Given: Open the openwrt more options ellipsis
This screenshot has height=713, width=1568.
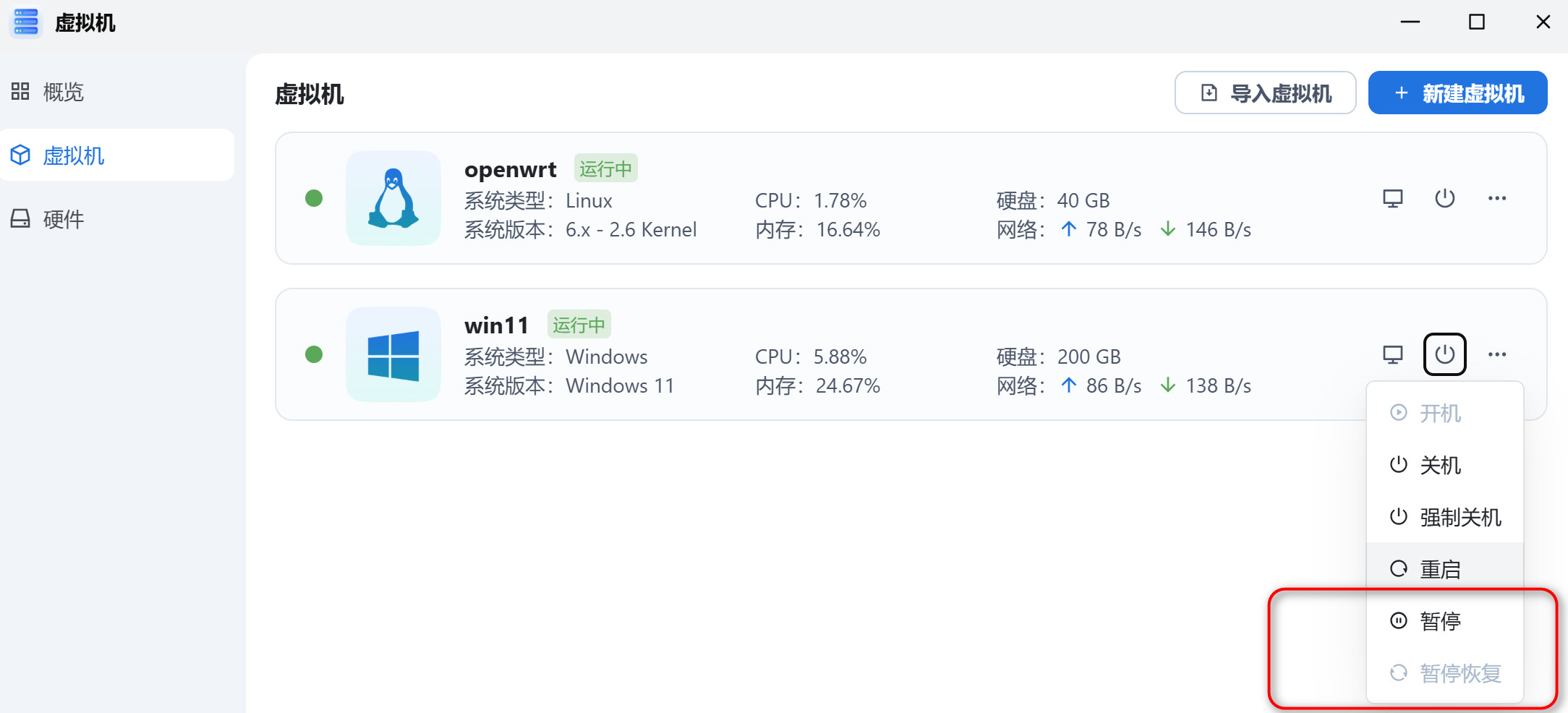Looking at the screenshot, I should pyautogui.click(x=1496, y=198).
